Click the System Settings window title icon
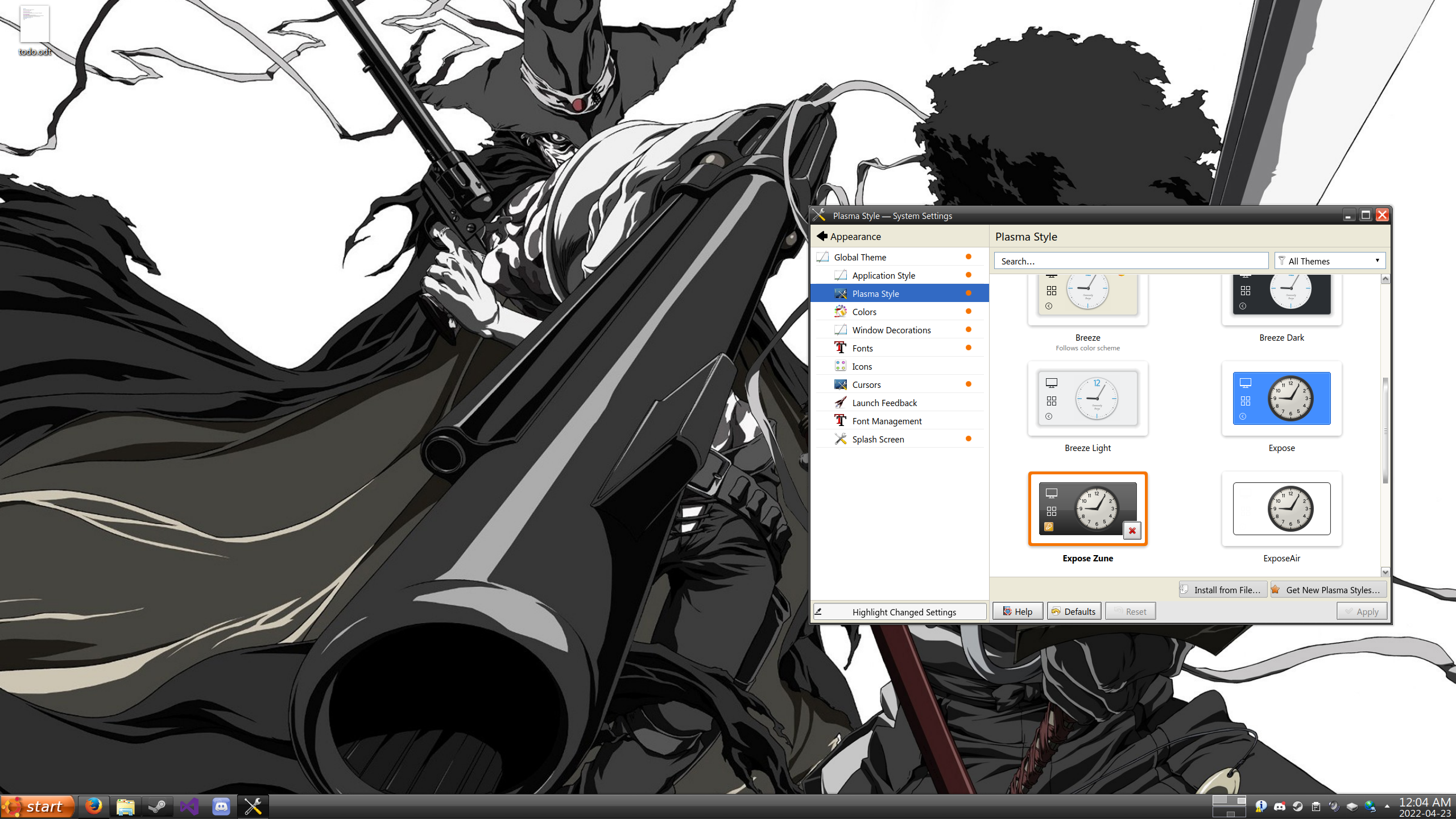Image resolution: width=1456 pixels, height=819 pixels. (820, 215)
